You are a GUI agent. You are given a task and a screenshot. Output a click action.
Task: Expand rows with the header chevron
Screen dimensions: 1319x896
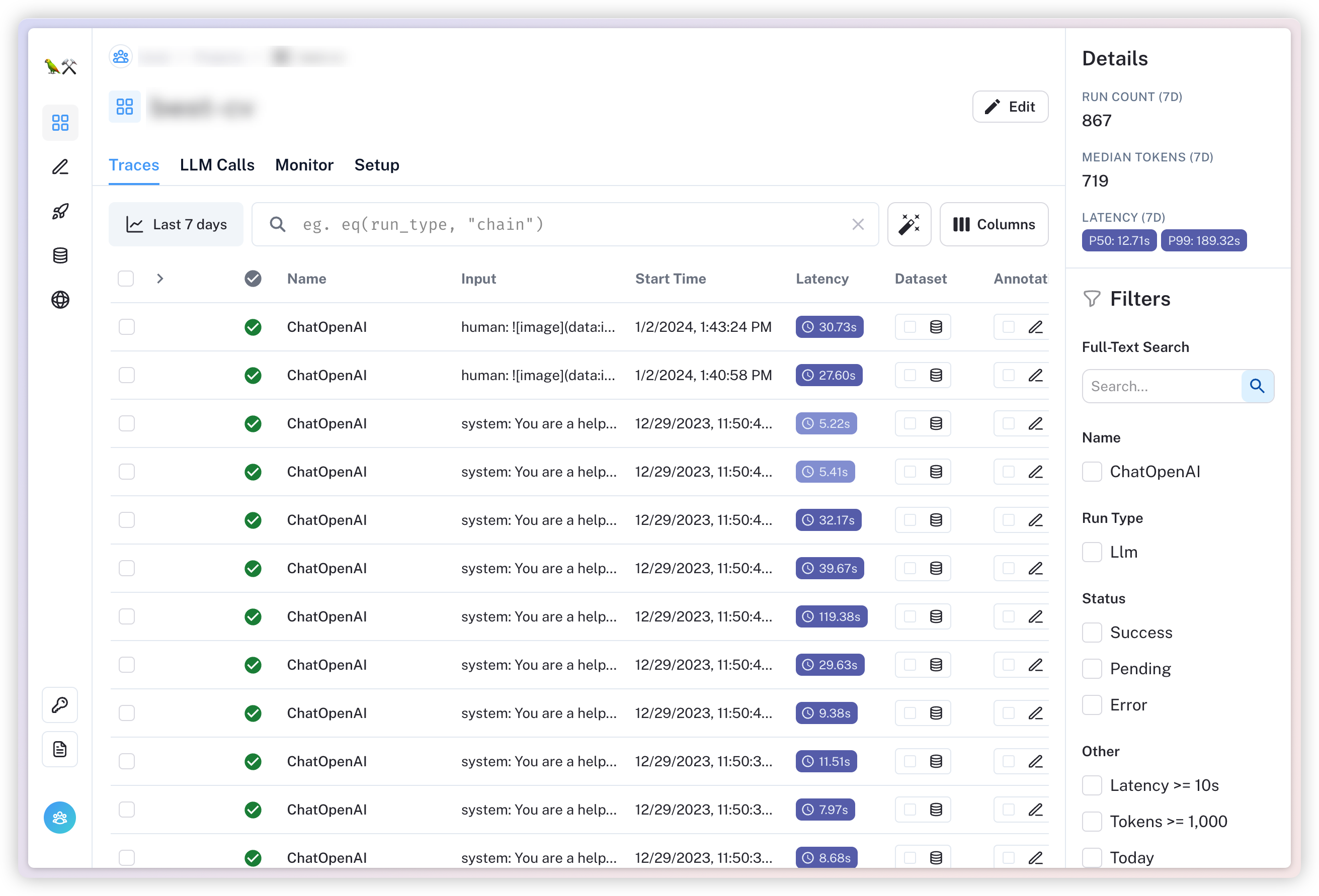coord(160,279)
